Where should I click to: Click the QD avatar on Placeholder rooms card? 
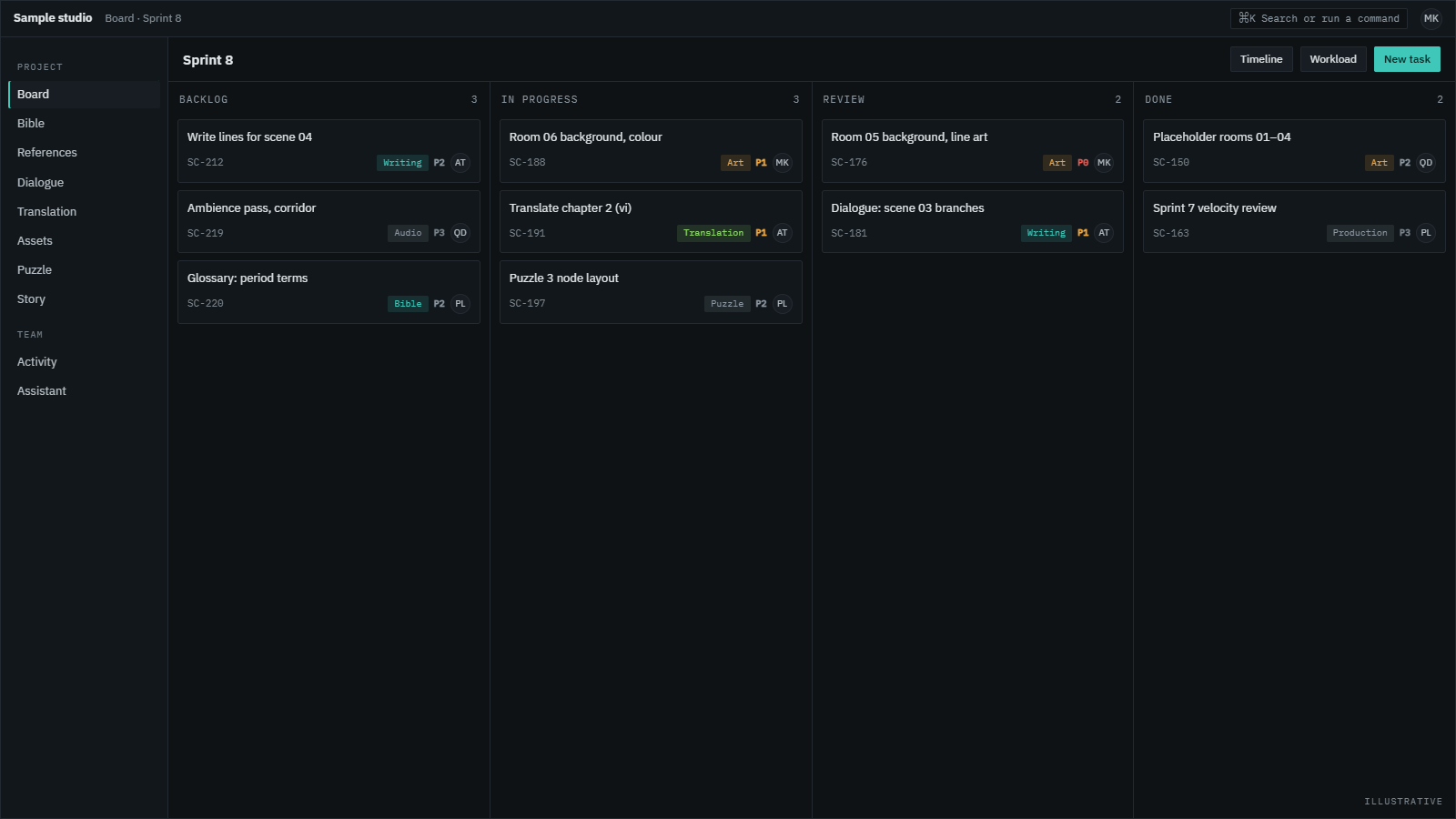[1426, 163]
